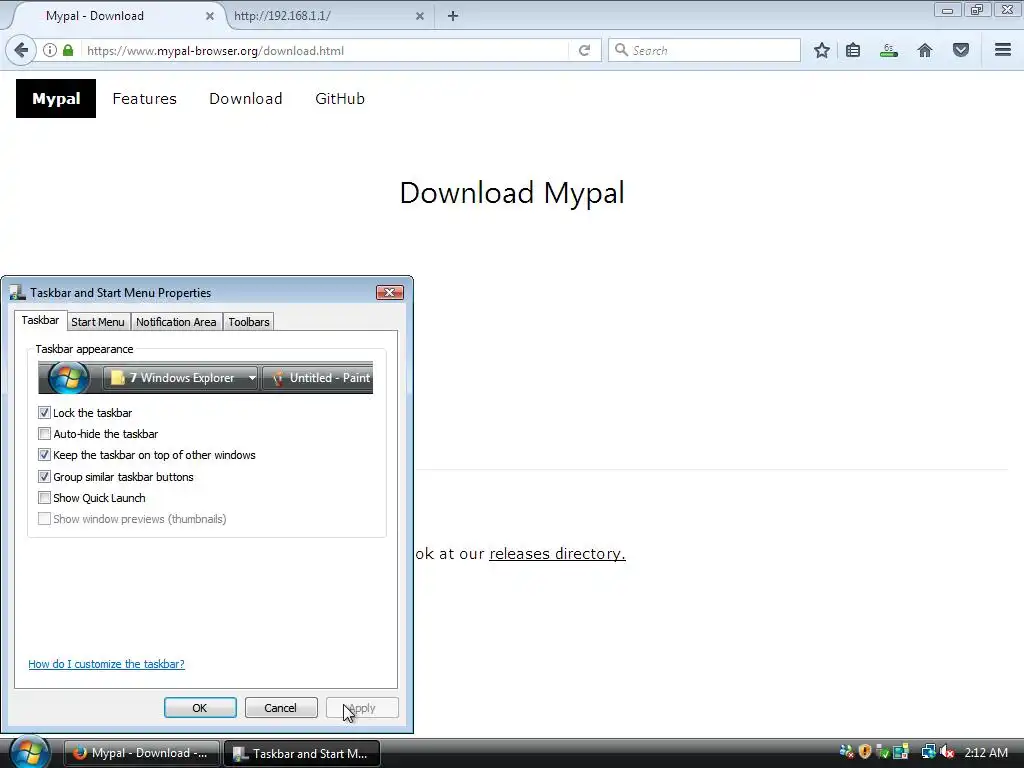The height and width of the screenshot is (768, 1024).
Task: Open Download page in site nav
Action: (x=246, y=99)
